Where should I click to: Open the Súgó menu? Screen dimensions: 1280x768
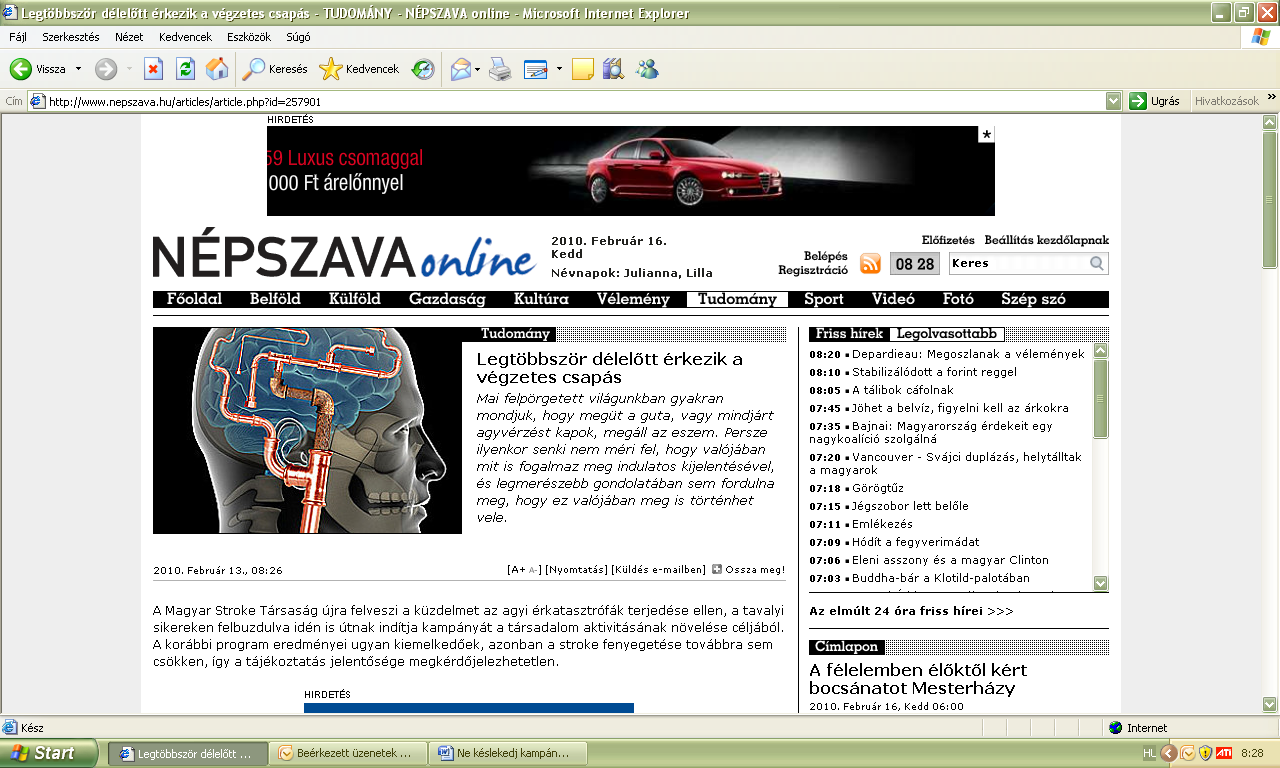point(298,37)
